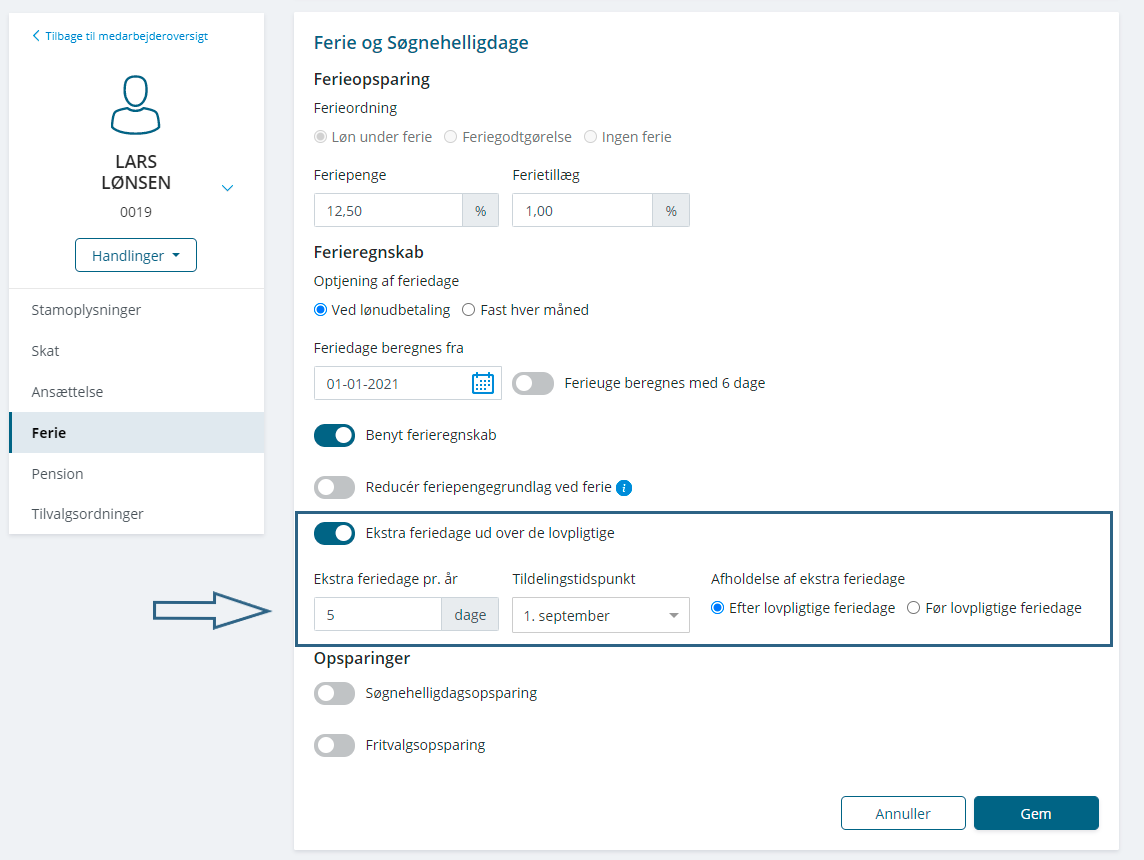Viewport: 1144px width, 860px height.
Task: Choose Før lovpligtige feriedage option
Action: click(x=913, y=608)
